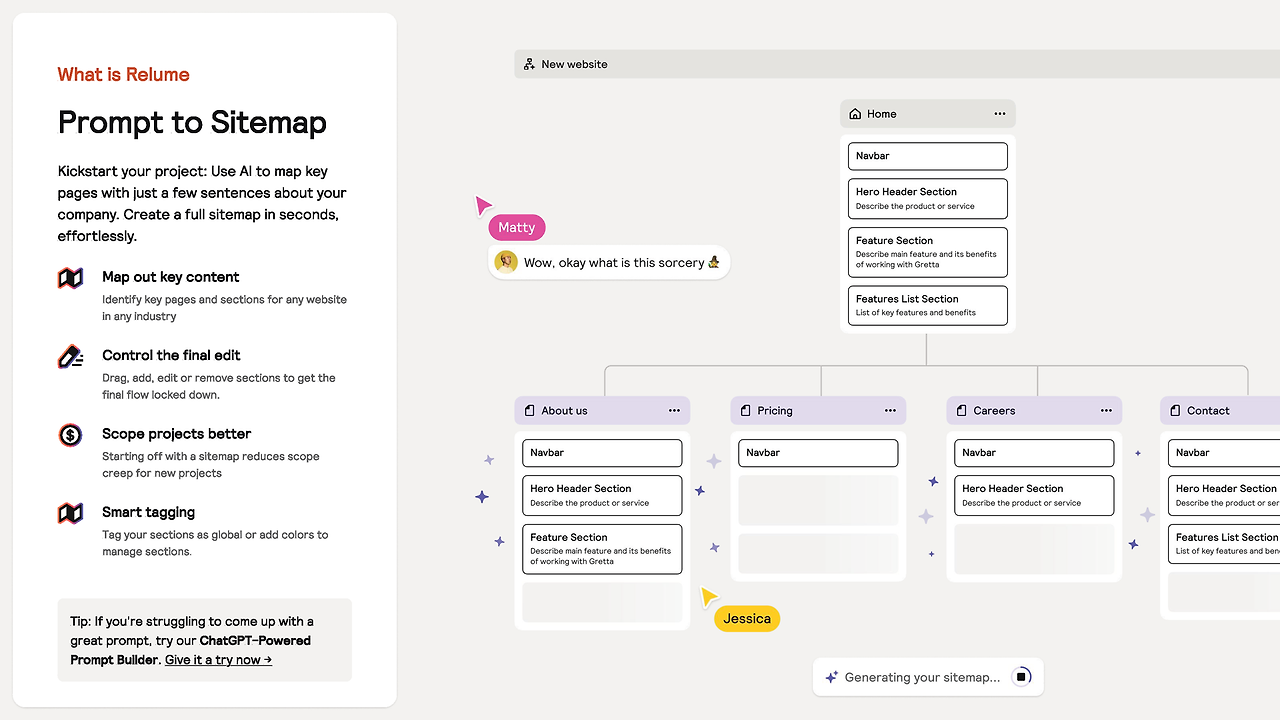Click the About us page icon

[x=530, y=411]
